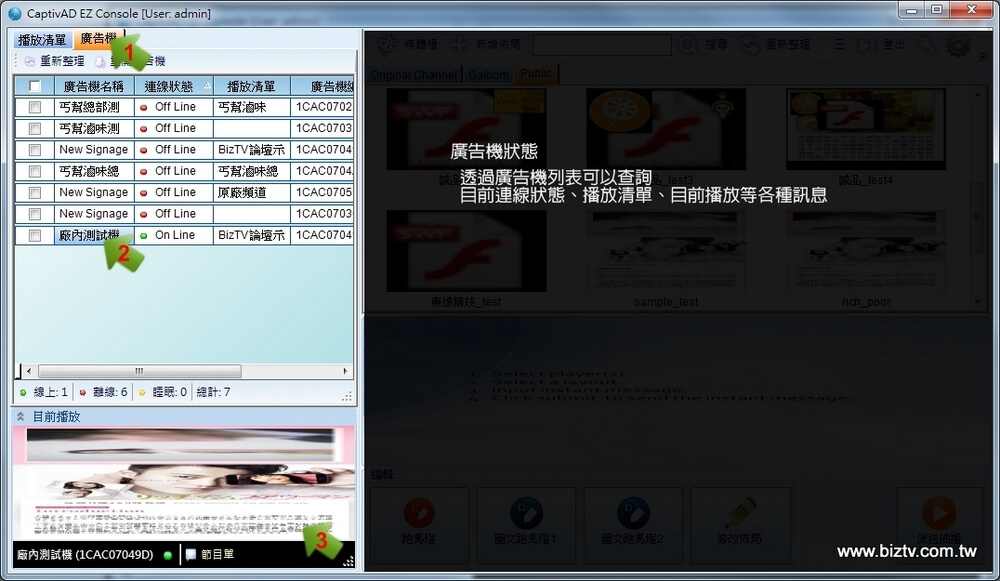Click the 登出 logout button
The height and width of the screenshot is (581, 1000).
click(x=893, y=45)
